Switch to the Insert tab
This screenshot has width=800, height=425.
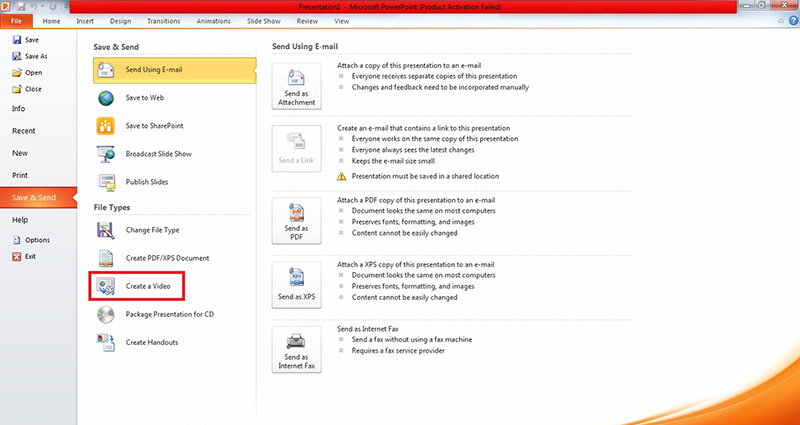[x=85, y=21]
